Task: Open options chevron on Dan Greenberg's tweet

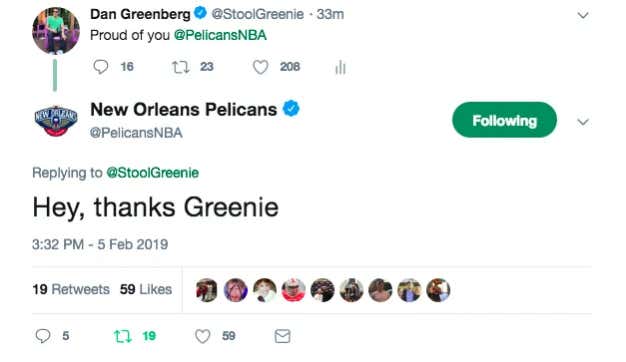Action: click(x=583, y=15)
